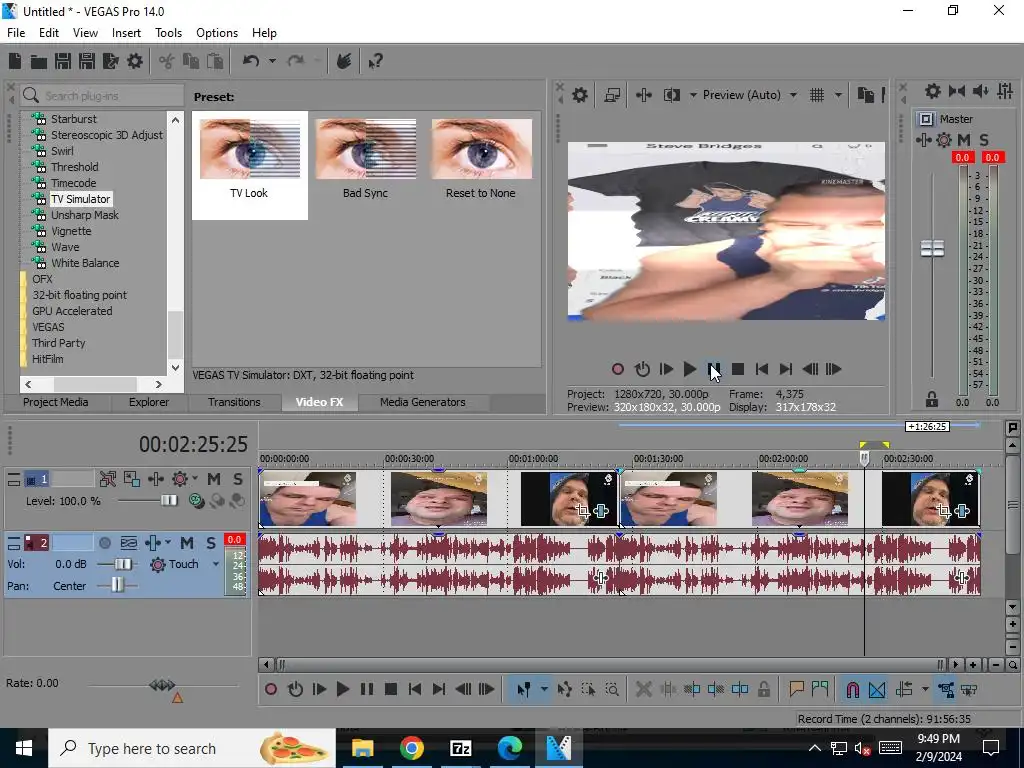Select the Normal Edit Tool in bottom toolbar
The image size is (1024, 768).
523,689
